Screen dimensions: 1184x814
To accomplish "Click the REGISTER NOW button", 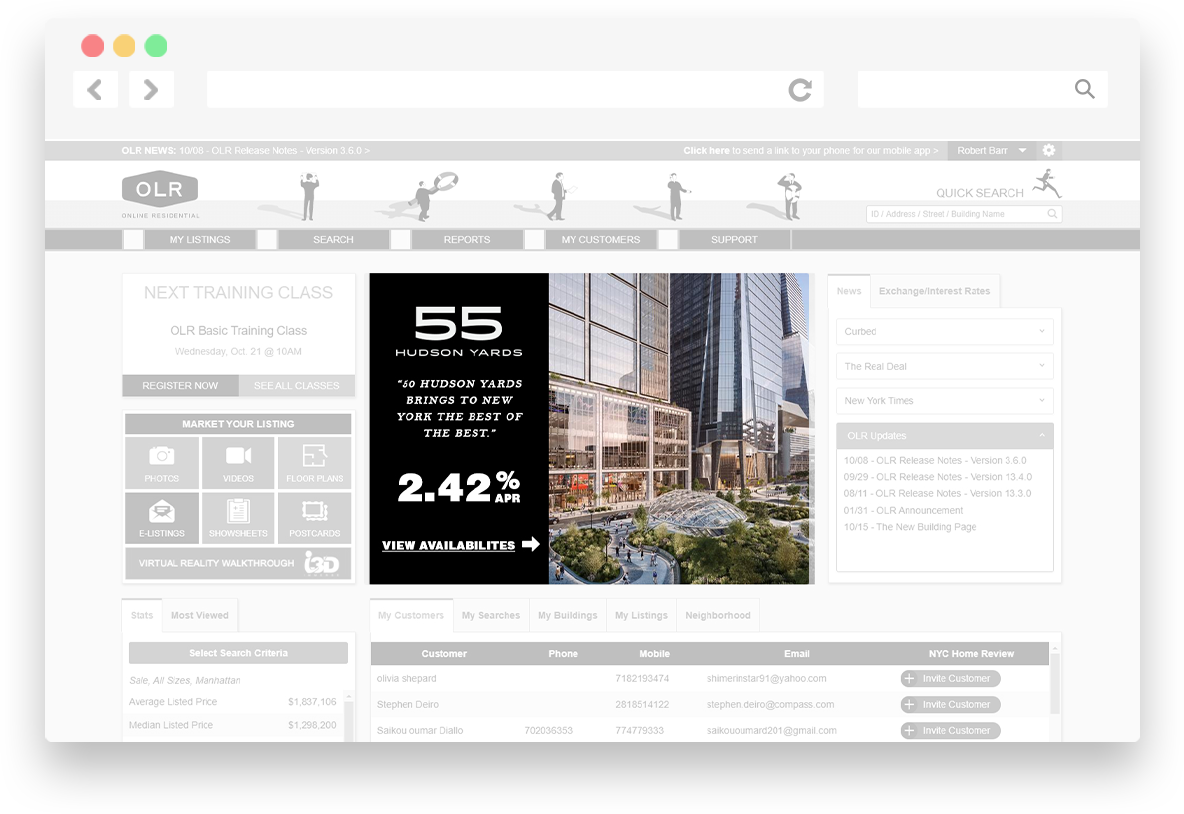I will 180,385.
